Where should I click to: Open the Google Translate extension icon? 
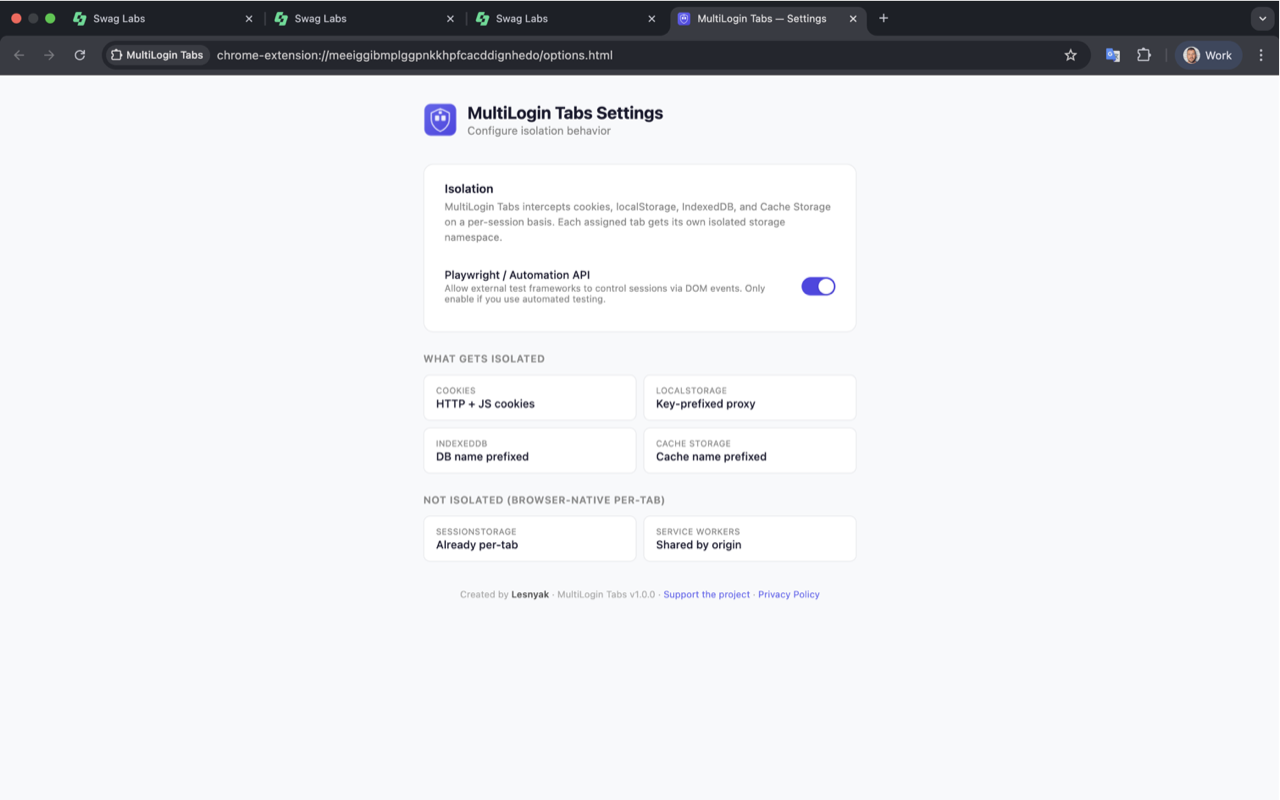(1112, 55)
